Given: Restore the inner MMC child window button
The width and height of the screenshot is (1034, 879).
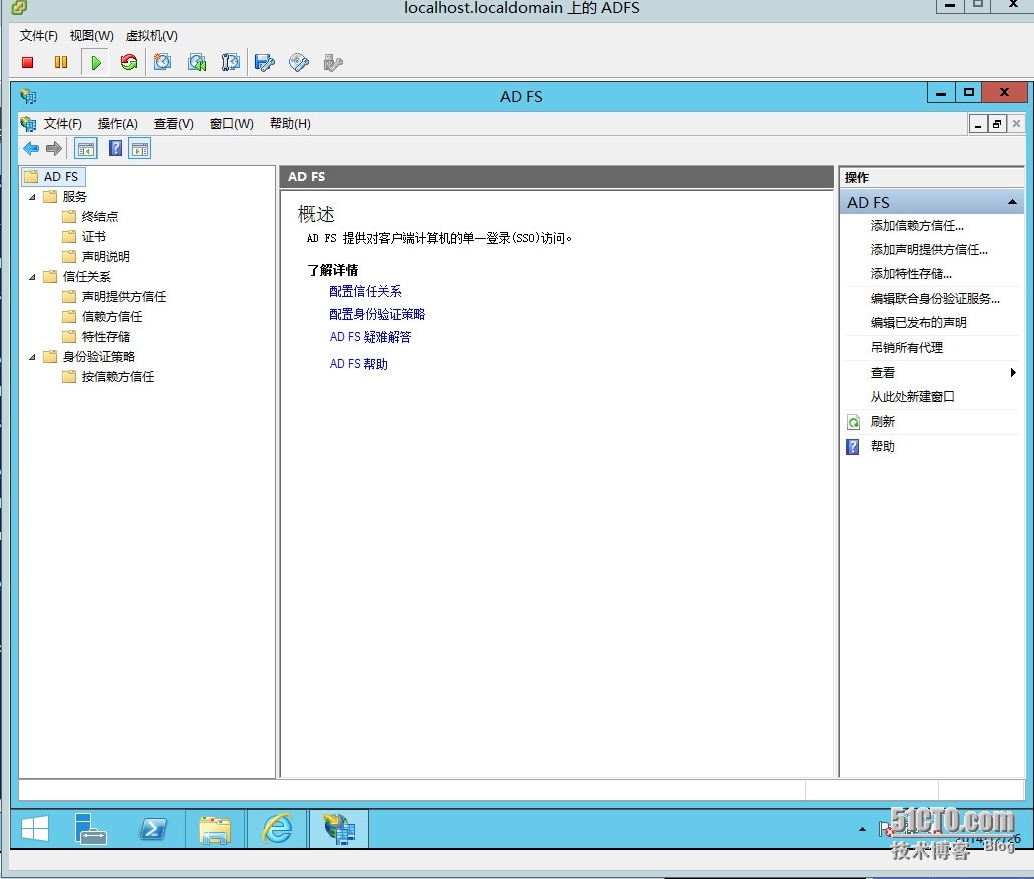Looking at the screenshot, I should tap(996, 123).
